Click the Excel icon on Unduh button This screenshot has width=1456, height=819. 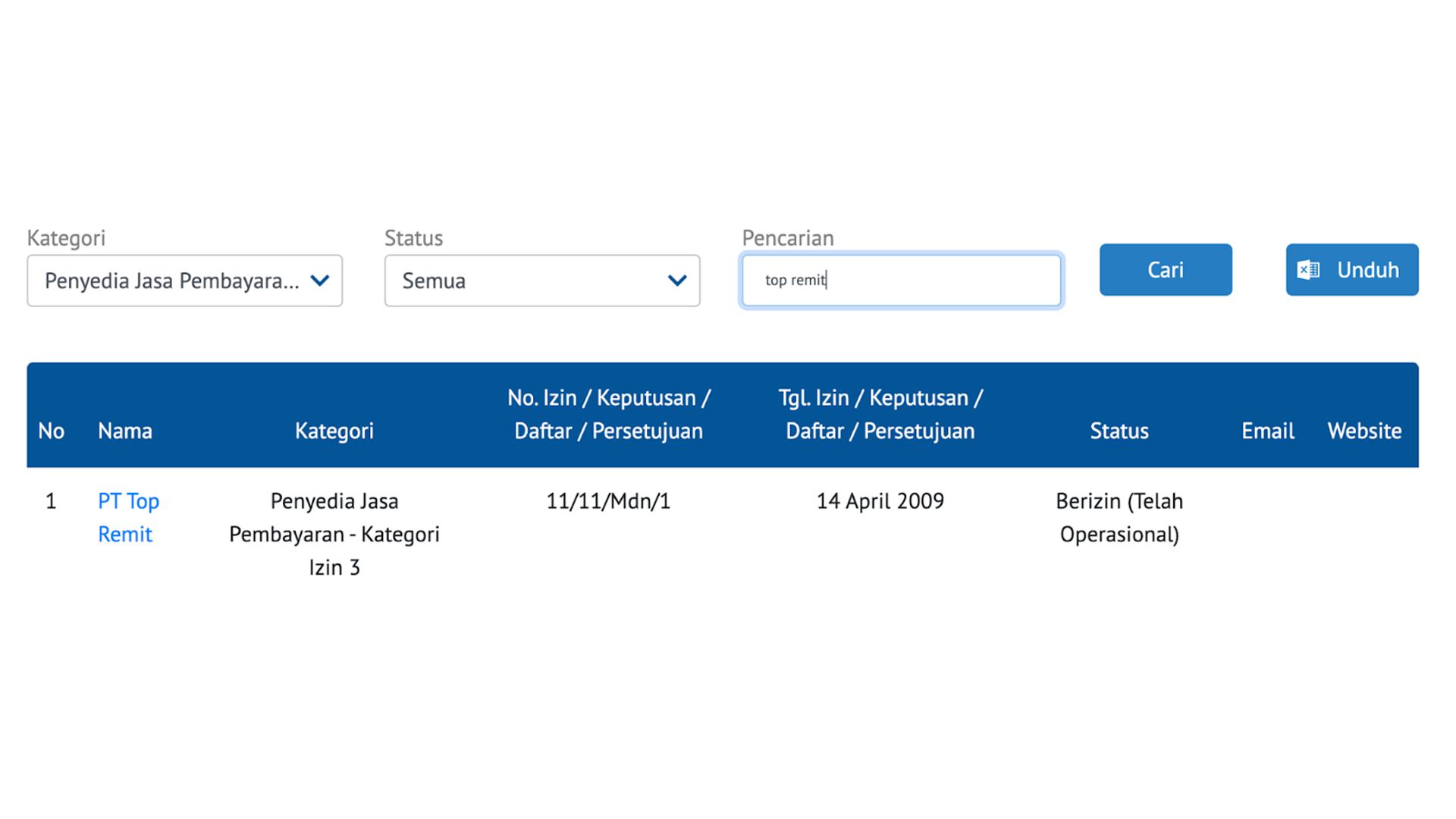[x=1309, y=270]
